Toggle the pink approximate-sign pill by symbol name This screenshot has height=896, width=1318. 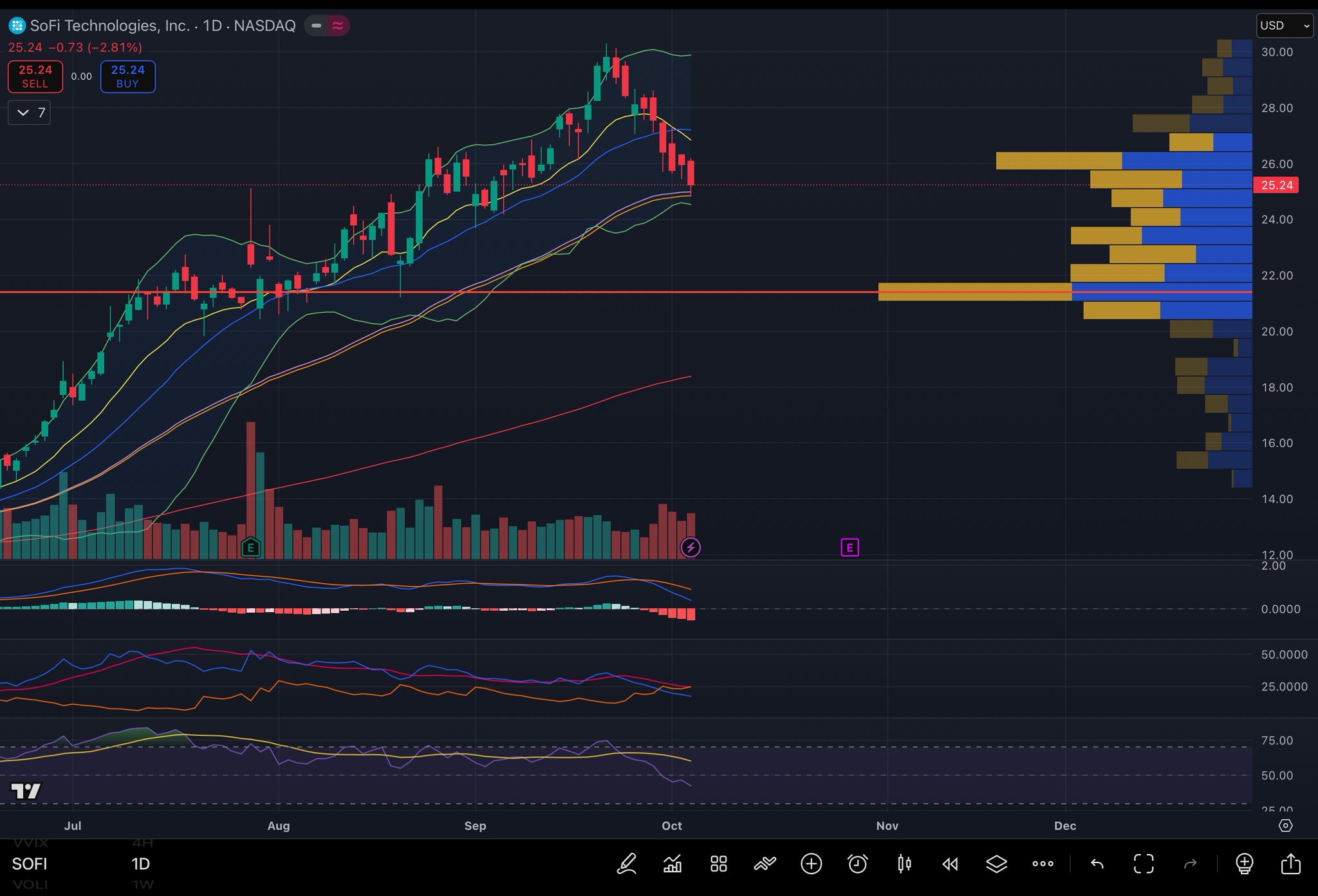pyautogui.click(x=338, y=26)
